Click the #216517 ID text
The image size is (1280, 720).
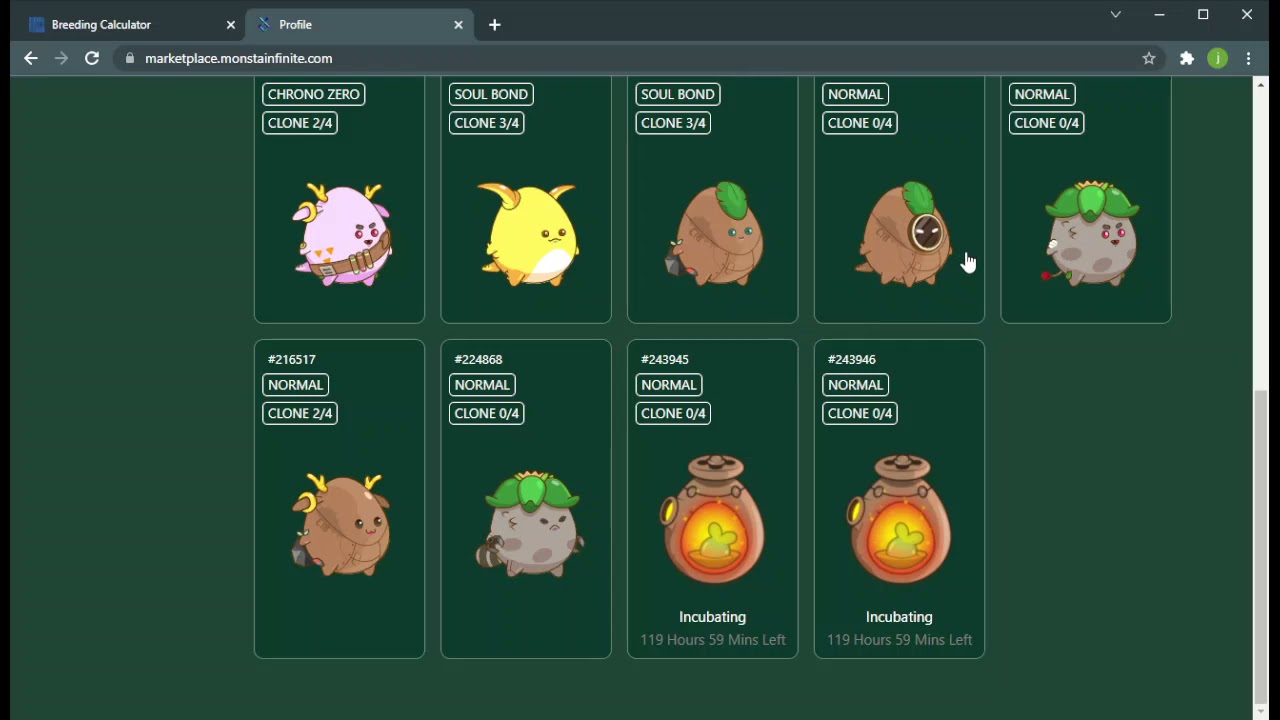pyautogui.click(x=292, y=359)
